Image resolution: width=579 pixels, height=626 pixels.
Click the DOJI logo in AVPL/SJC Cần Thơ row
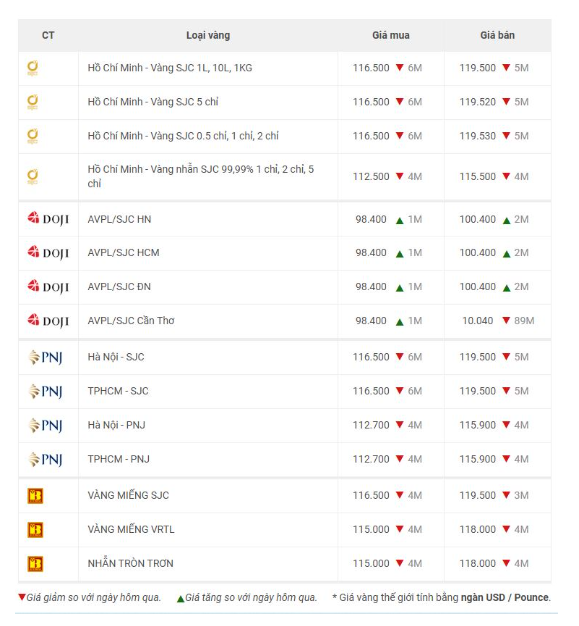click(48, 321)
